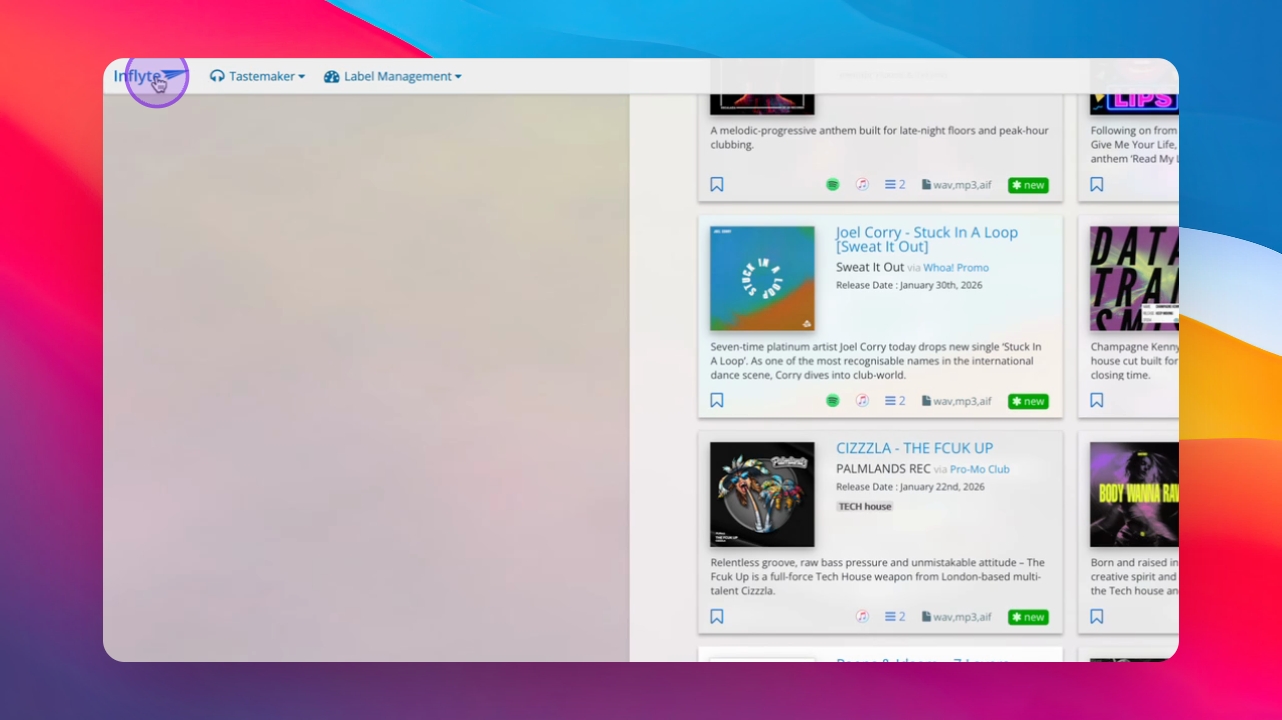Click track list icon on melodic-progressive anthem card
The width and height of the screenshot is (1282, 720).
click(x=895, y=185)
